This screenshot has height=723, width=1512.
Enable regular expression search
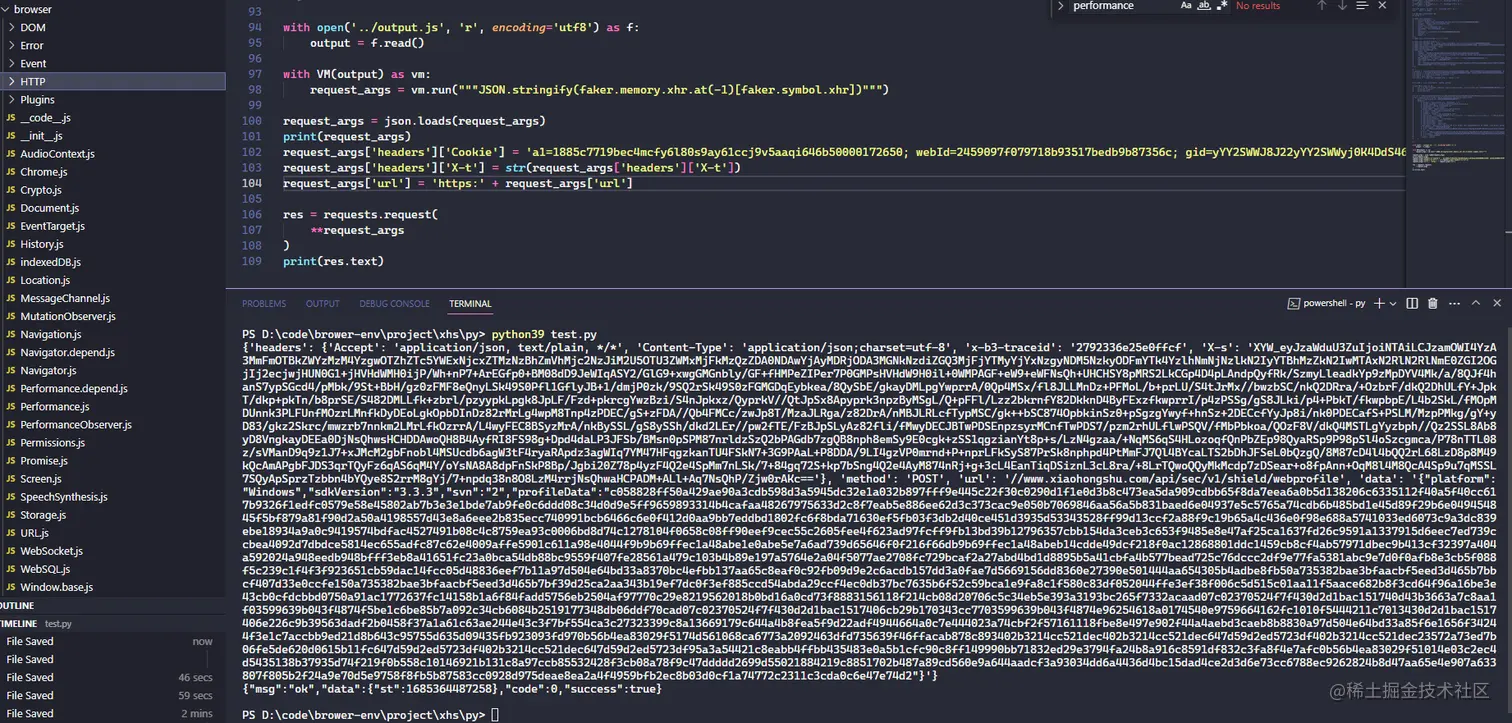[1222, 6]
